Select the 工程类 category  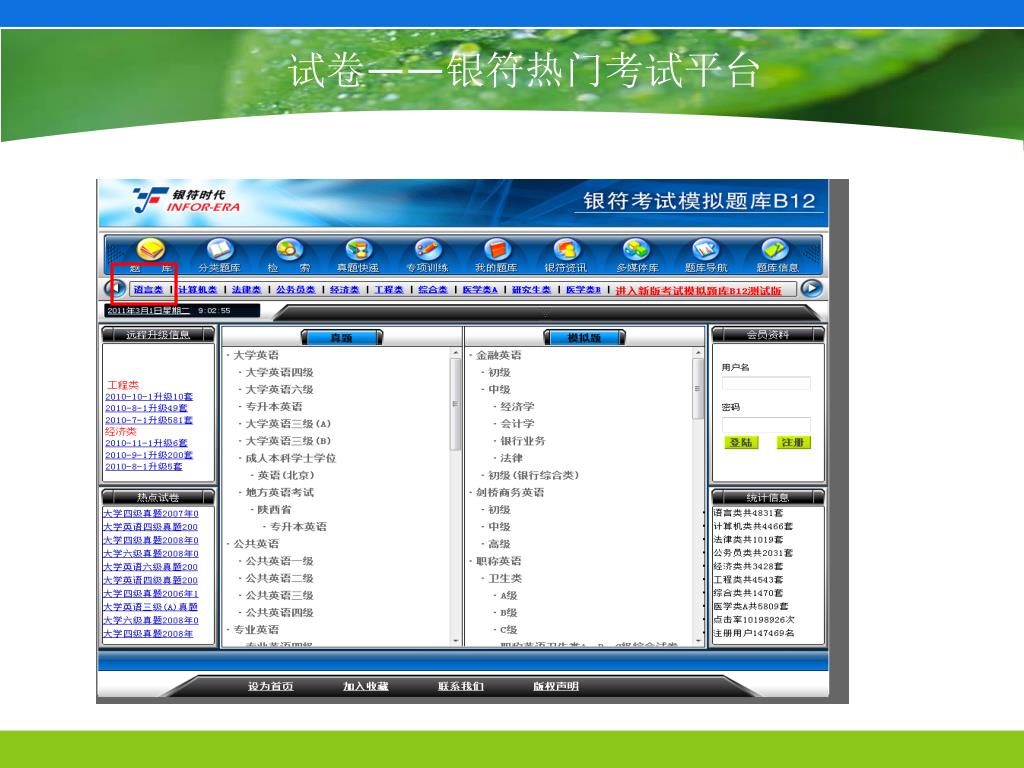click(389, 289)
